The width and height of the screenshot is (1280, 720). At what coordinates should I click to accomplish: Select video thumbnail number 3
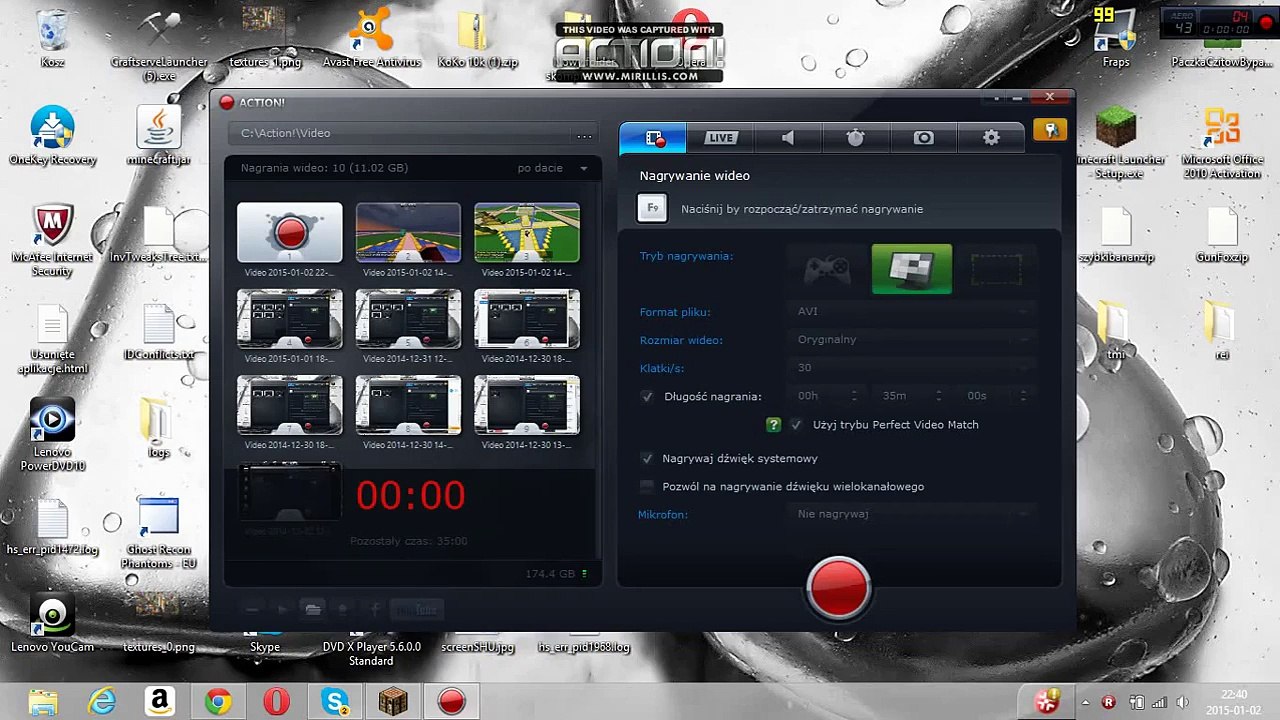pos(527,233)
